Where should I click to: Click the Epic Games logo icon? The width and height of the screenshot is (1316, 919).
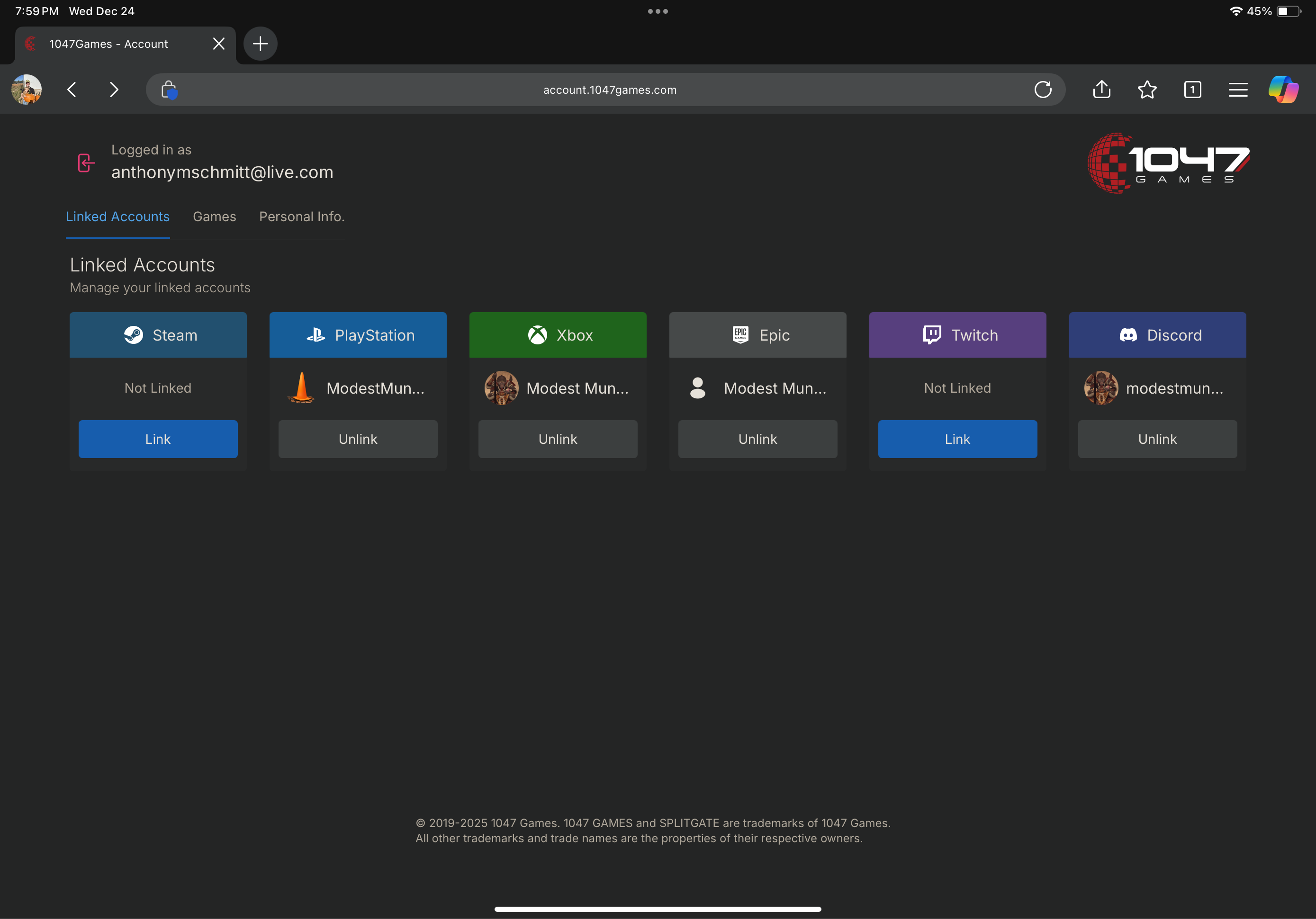(x=740, y=335)
